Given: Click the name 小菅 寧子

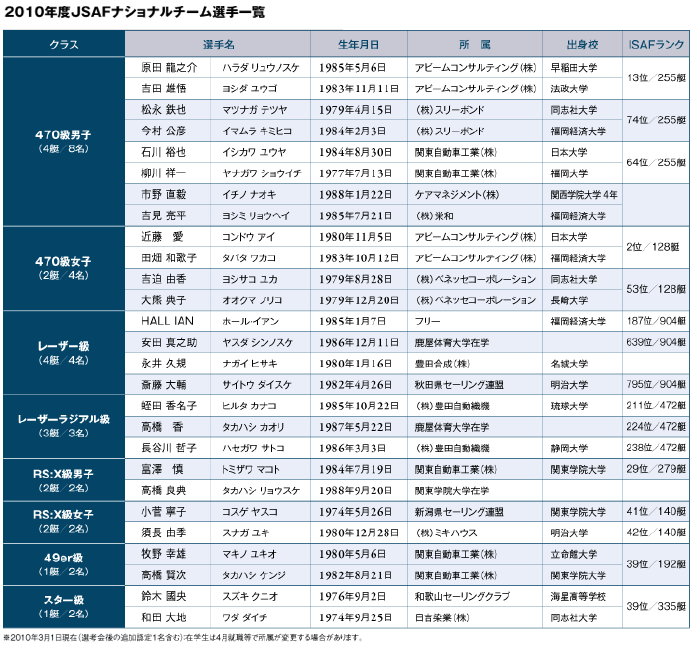Looking at the screenshot, I should pos(164,512).
